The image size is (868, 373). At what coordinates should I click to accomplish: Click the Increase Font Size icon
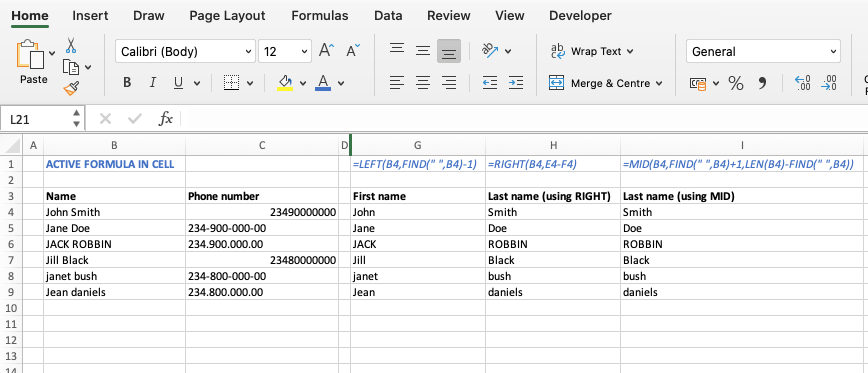327,51
